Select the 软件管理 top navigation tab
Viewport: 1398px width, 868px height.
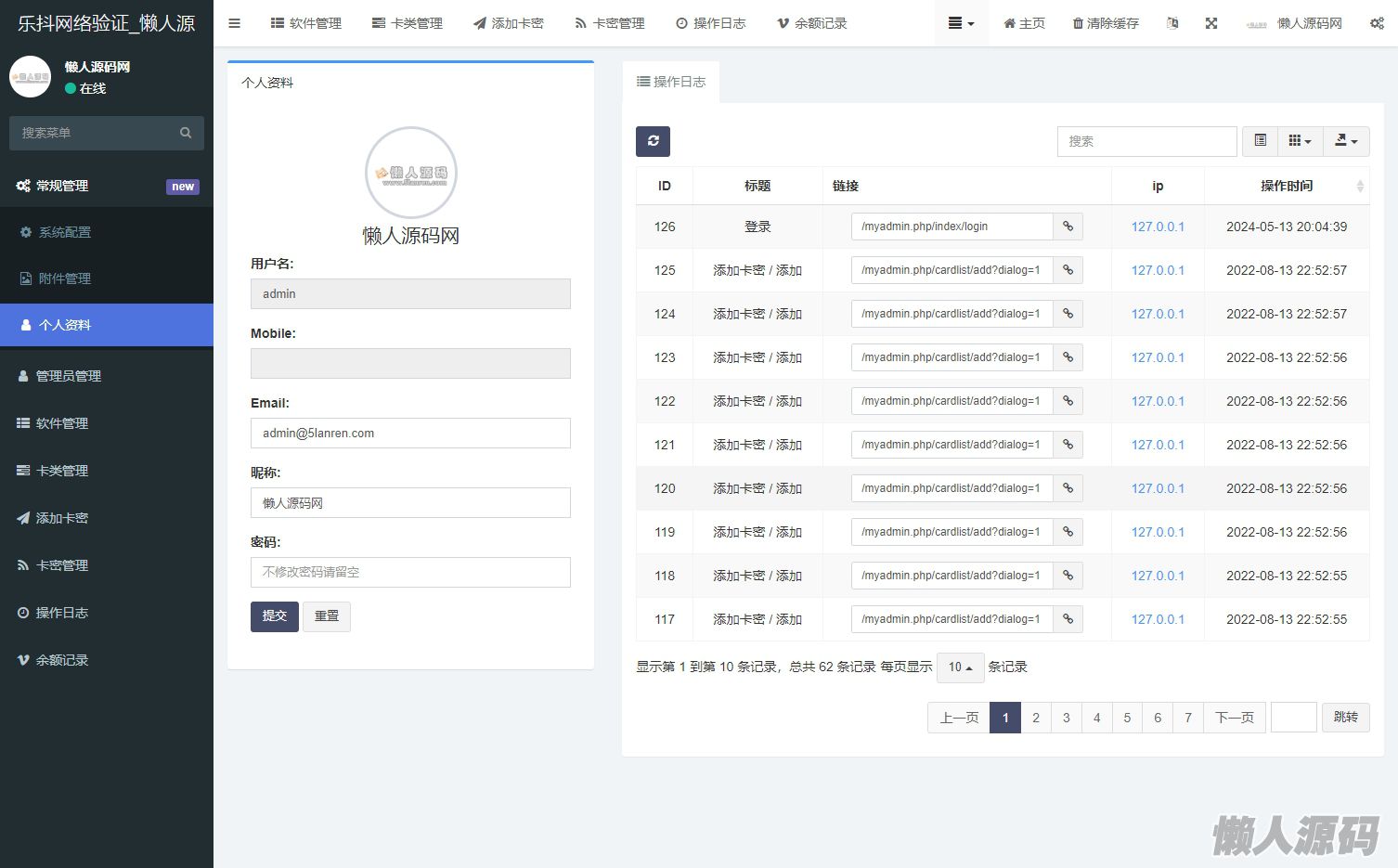point(306,23)
